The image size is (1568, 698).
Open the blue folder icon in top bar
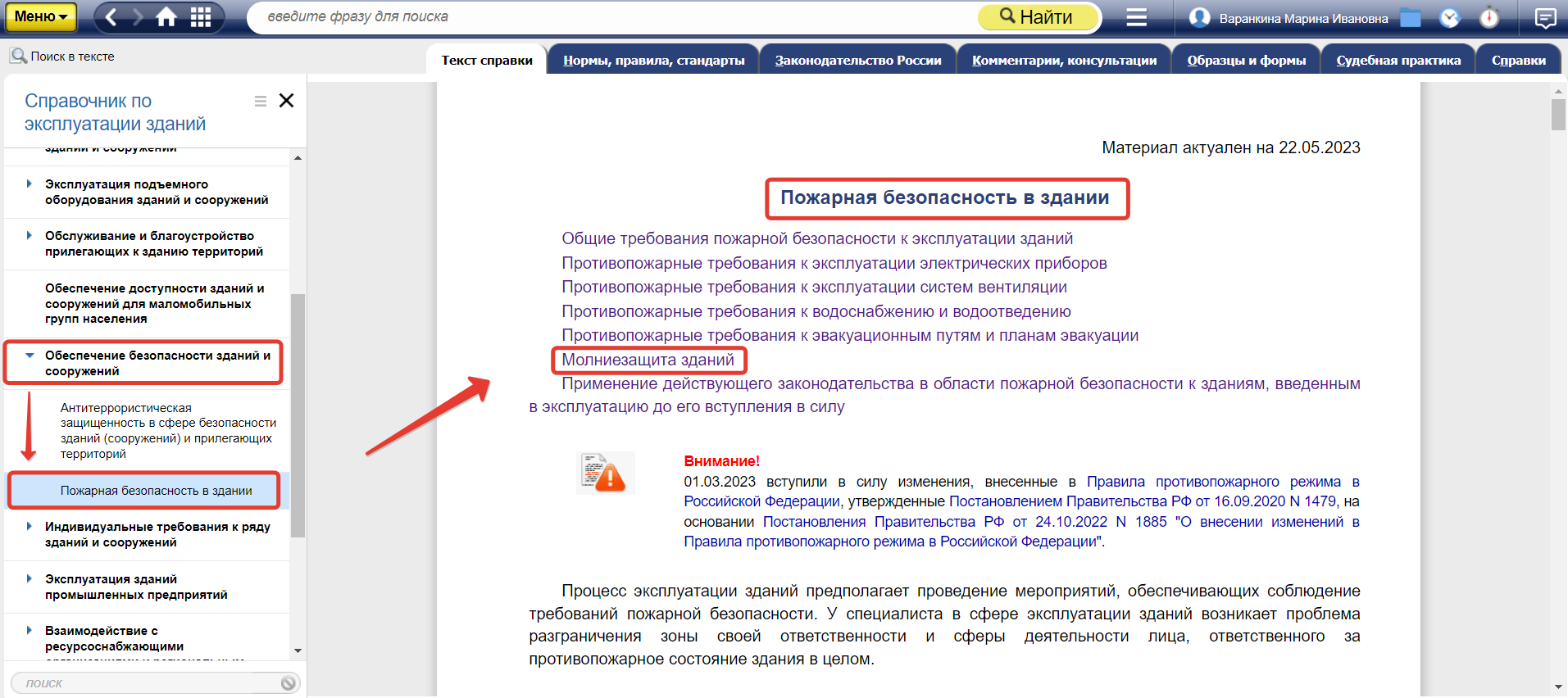tap(1410, 18)
